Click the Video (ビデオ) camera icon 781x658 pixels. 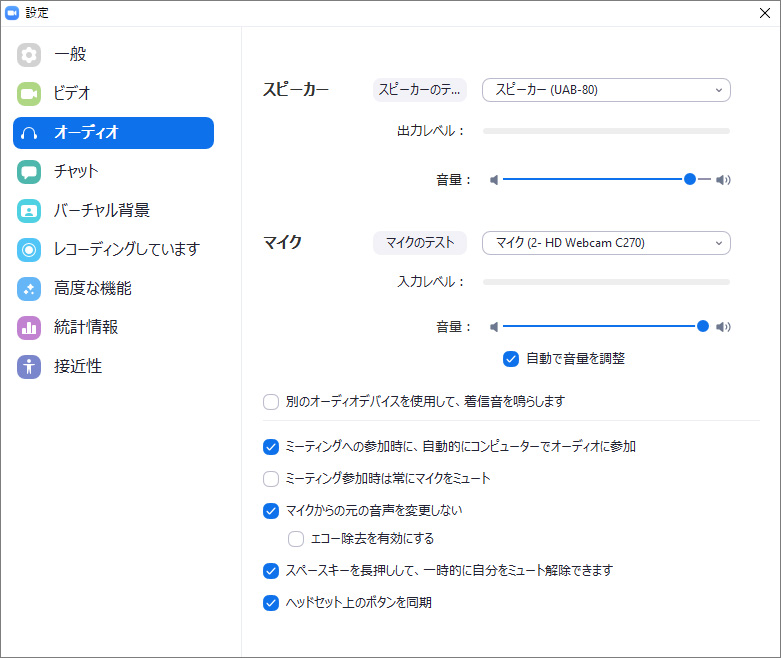pos(29,94)
